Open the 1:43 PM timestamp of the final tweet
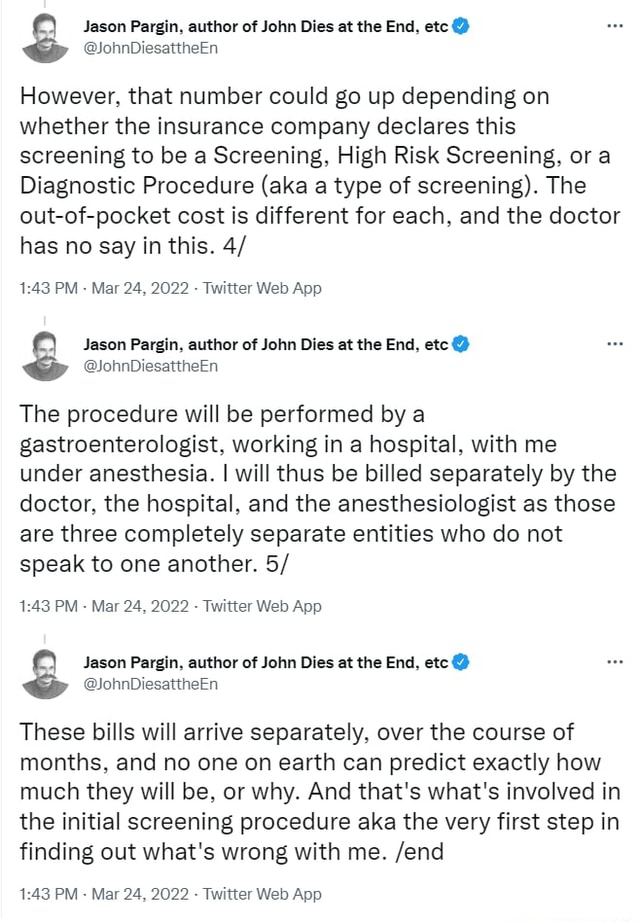The image size is (640, 922). (45, 894)
